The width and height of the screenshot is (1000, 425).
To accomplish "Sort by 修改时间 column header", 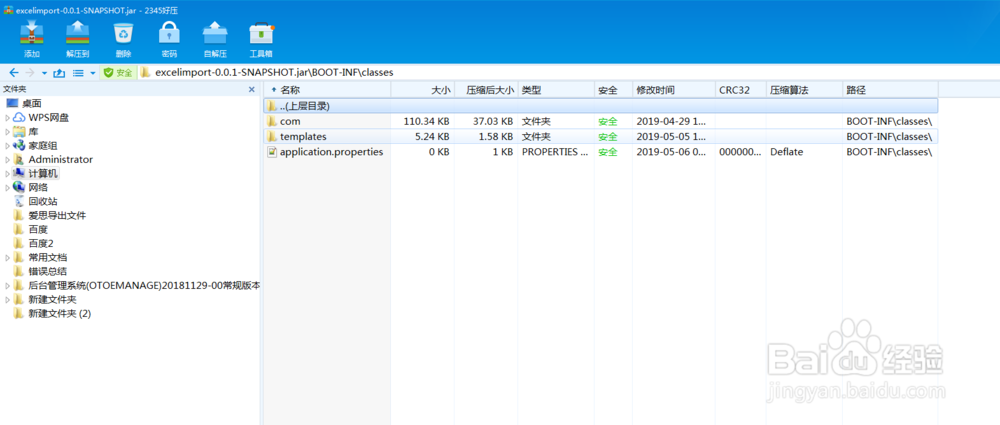I will point(674,91).
